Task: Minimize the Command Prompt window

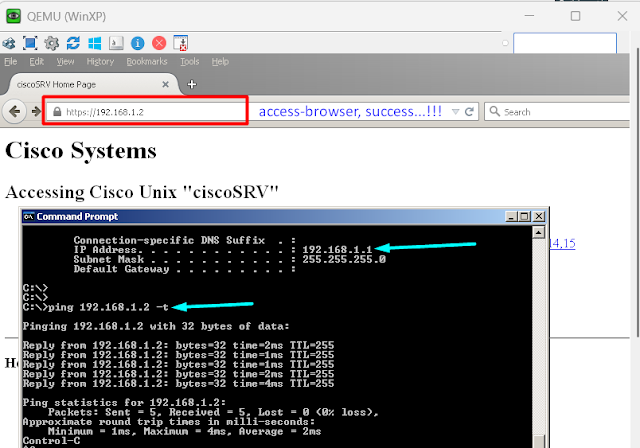Action: (511, 217)
